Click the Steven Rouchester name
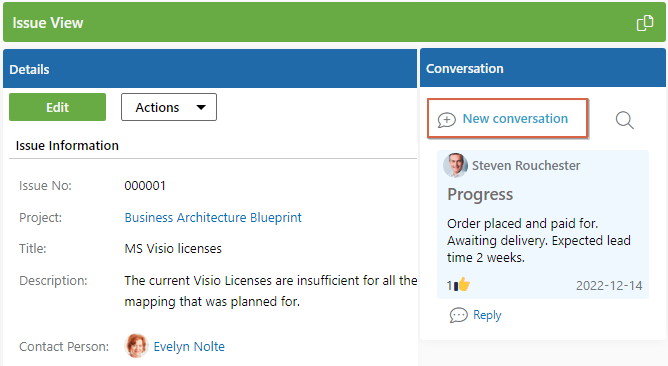 click(526, 165)
